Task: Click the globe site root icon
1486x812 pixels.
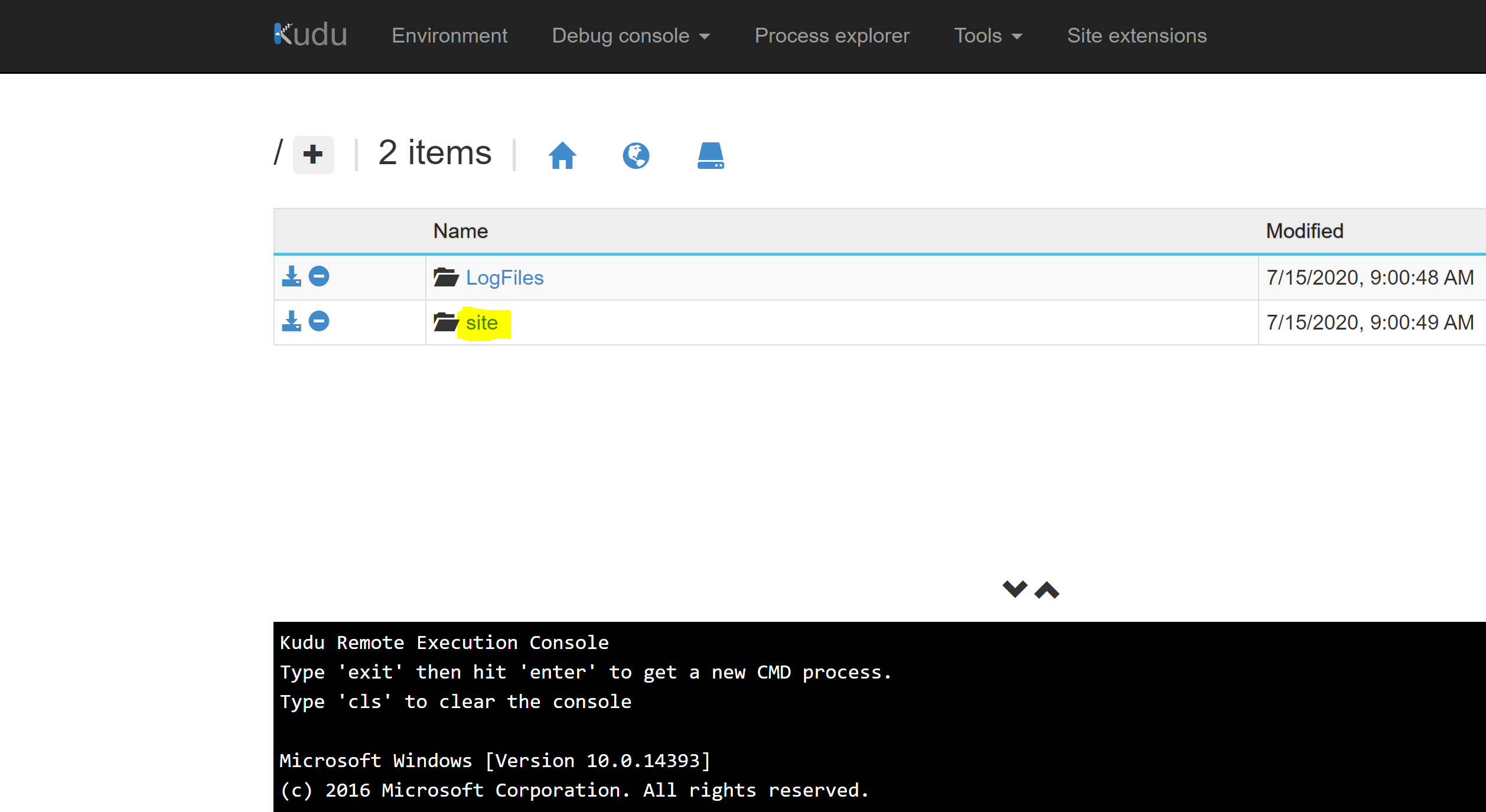Action: (x=636, y=156)
